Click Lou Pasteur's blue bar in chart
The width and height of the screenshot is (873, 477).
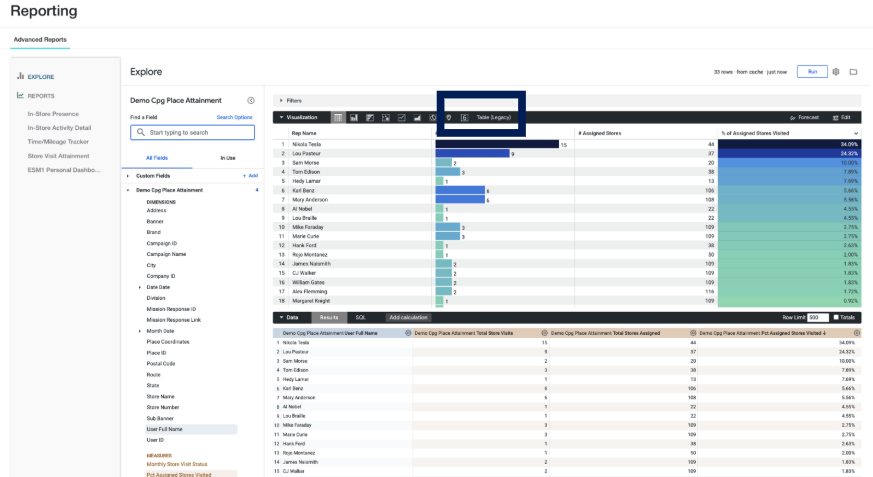point(472,153)
